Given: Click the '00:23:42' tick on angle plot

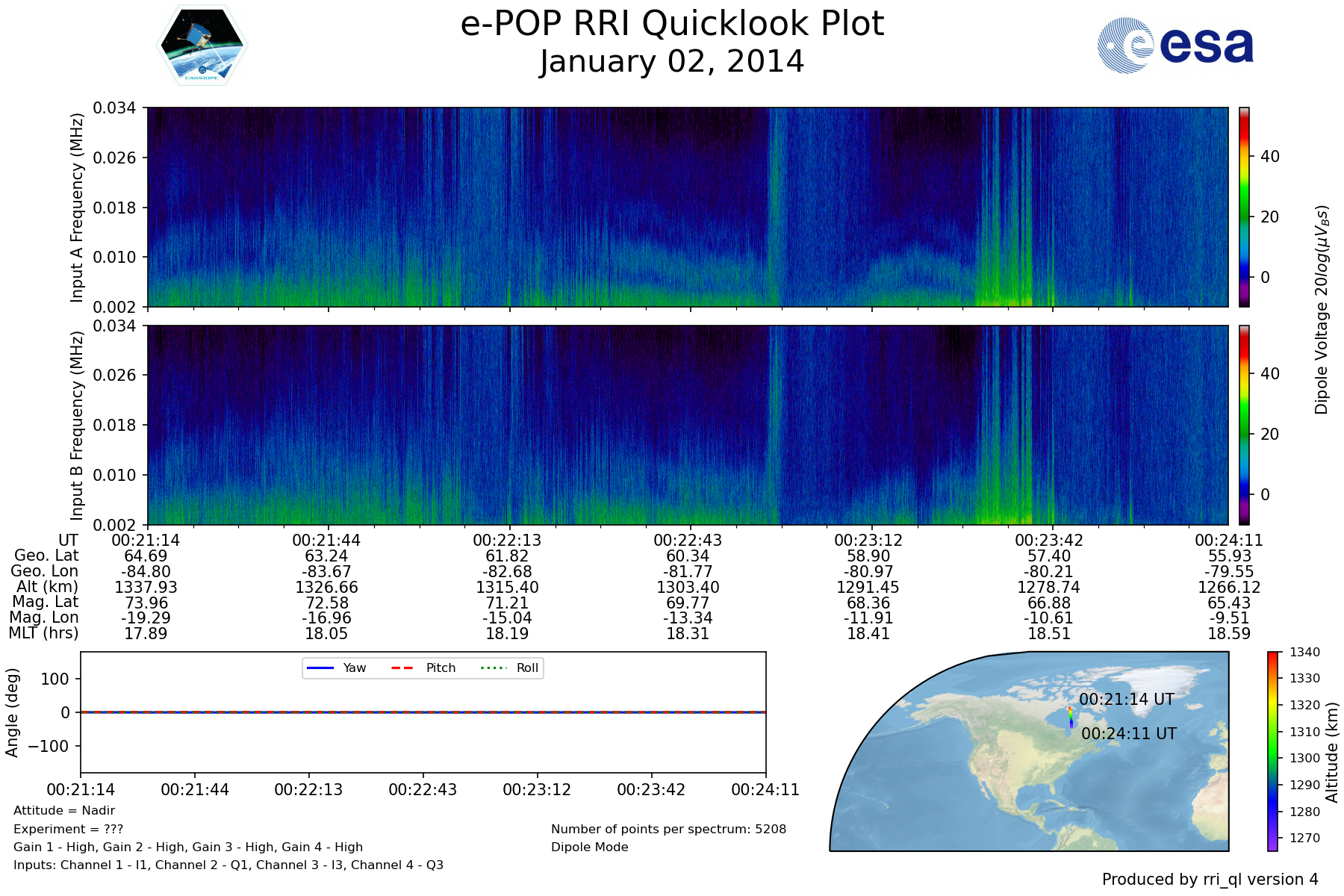Looking at the screenshot, I should coord(651,790).
